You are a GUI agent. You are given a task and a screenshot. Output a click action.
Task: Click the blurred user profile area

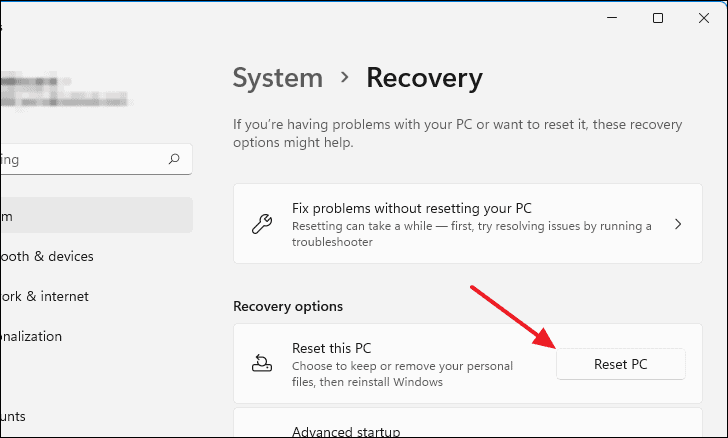click(x=65, y=89)
